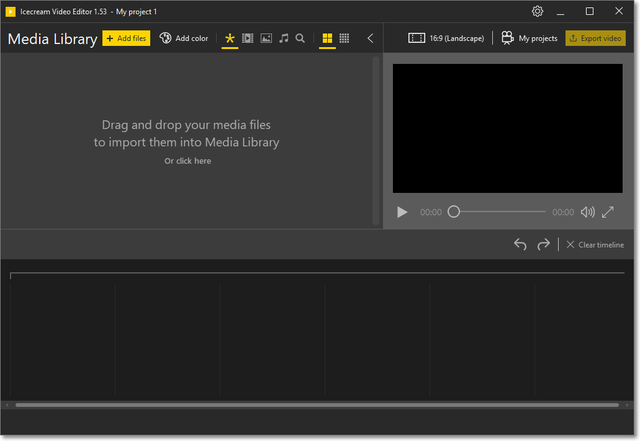Expand preview to fullscreen
Image resolution: width=640 pixels, height=441 pixels.
tap(608, 212)
